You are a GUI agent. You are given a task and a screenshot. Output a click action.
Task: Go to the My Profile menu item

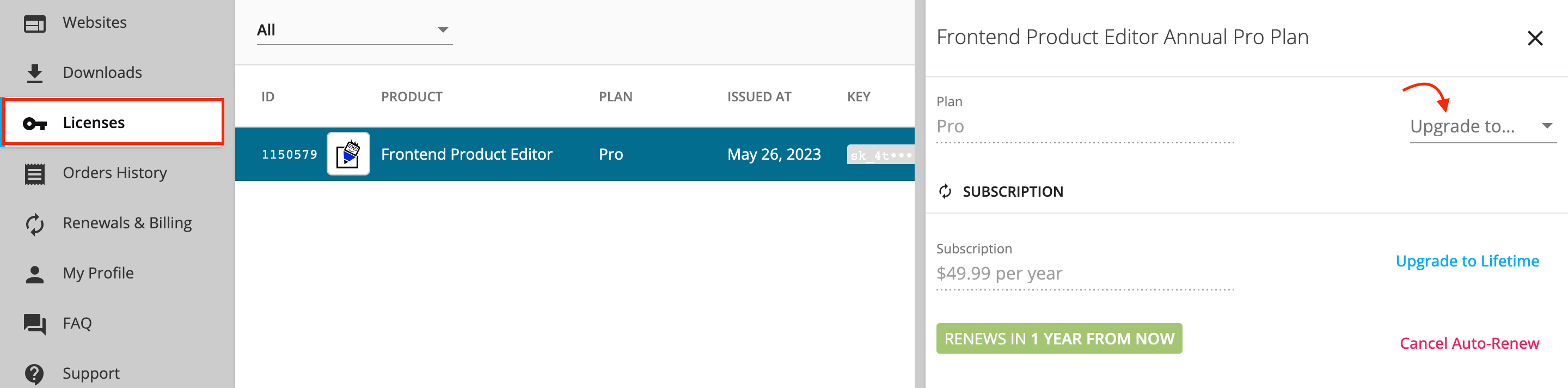113,274
